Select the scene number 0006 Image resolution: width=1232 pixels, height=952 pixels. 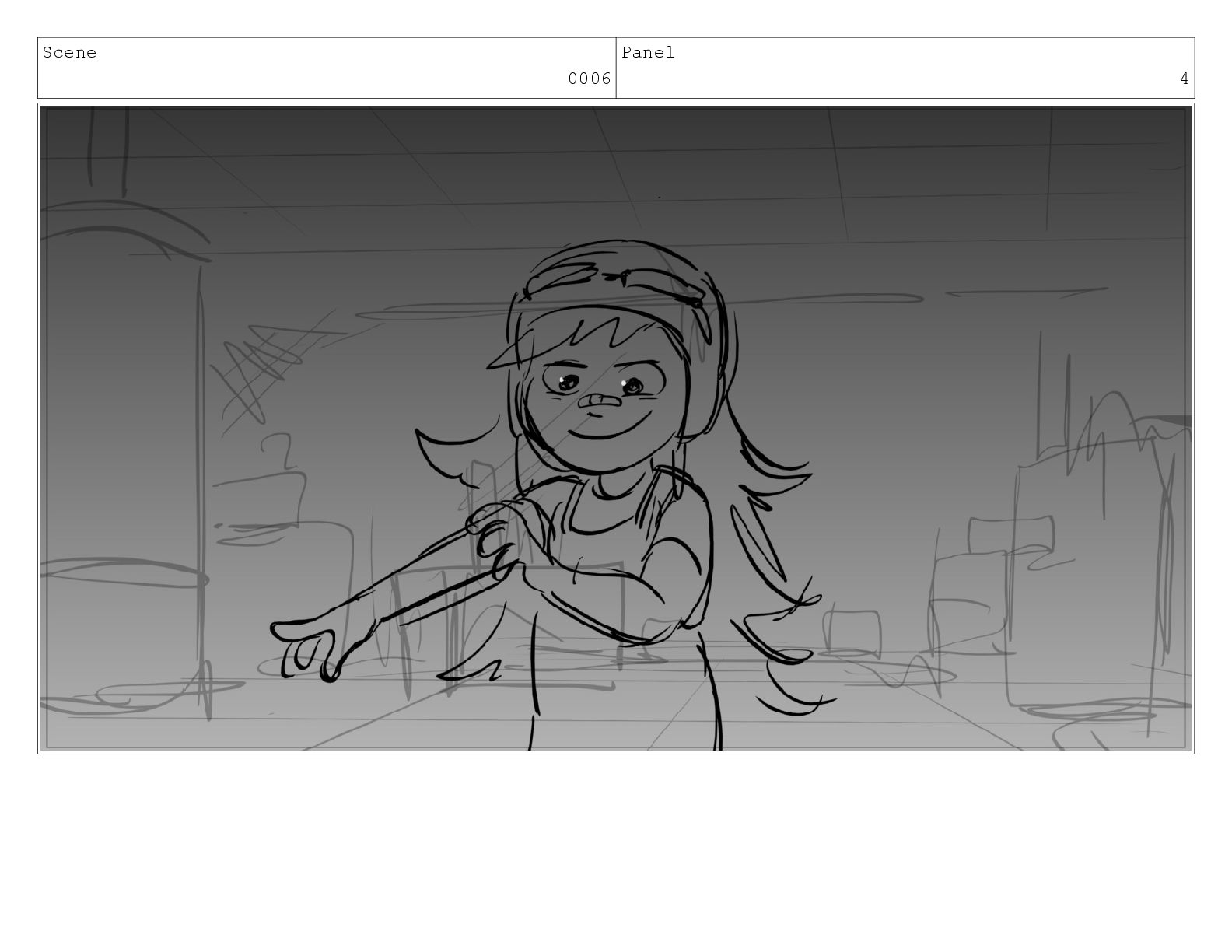[590, 79]
